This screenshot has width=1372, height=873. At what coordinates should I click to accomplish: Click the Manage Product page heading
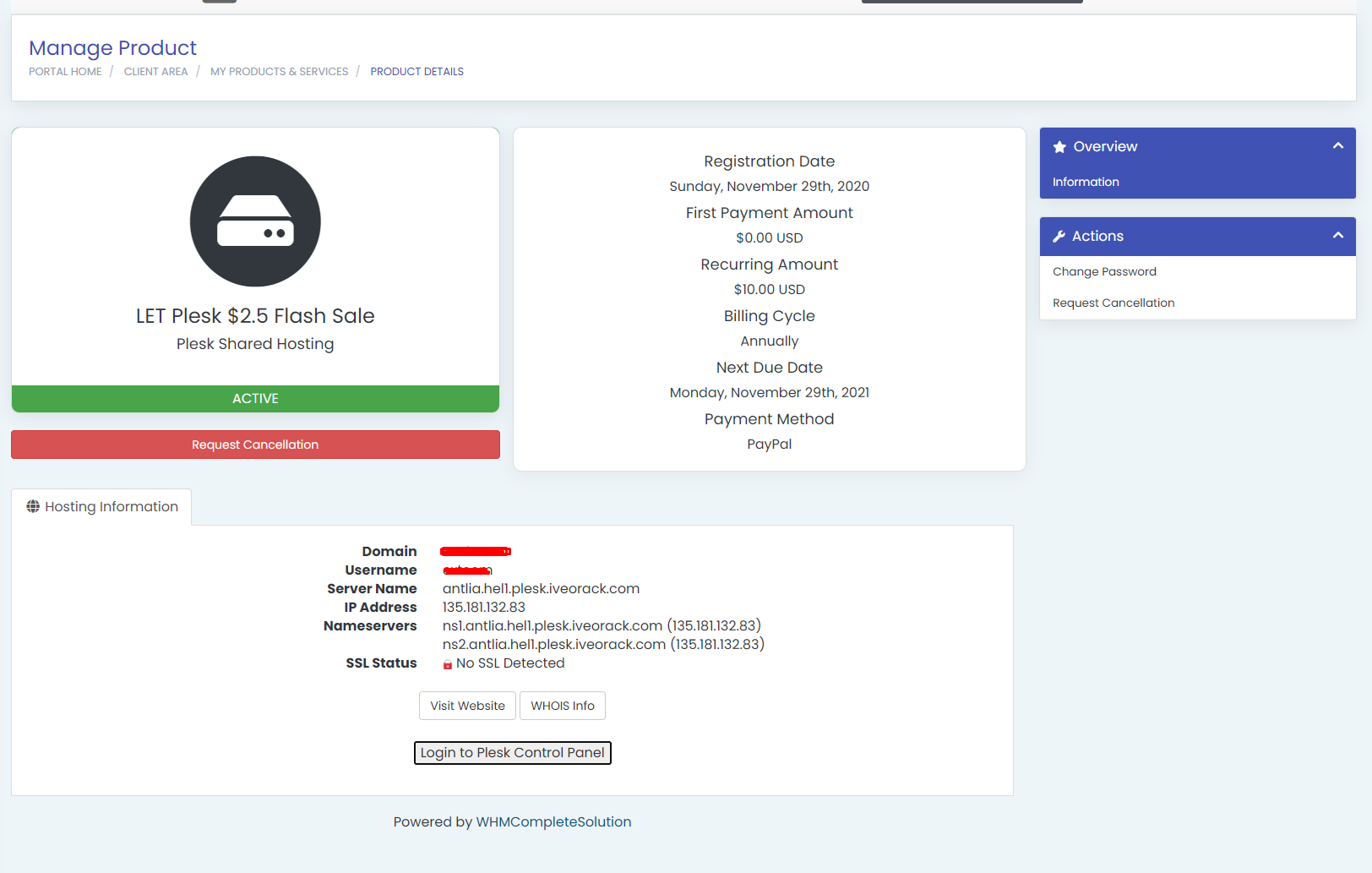[112, 48]
